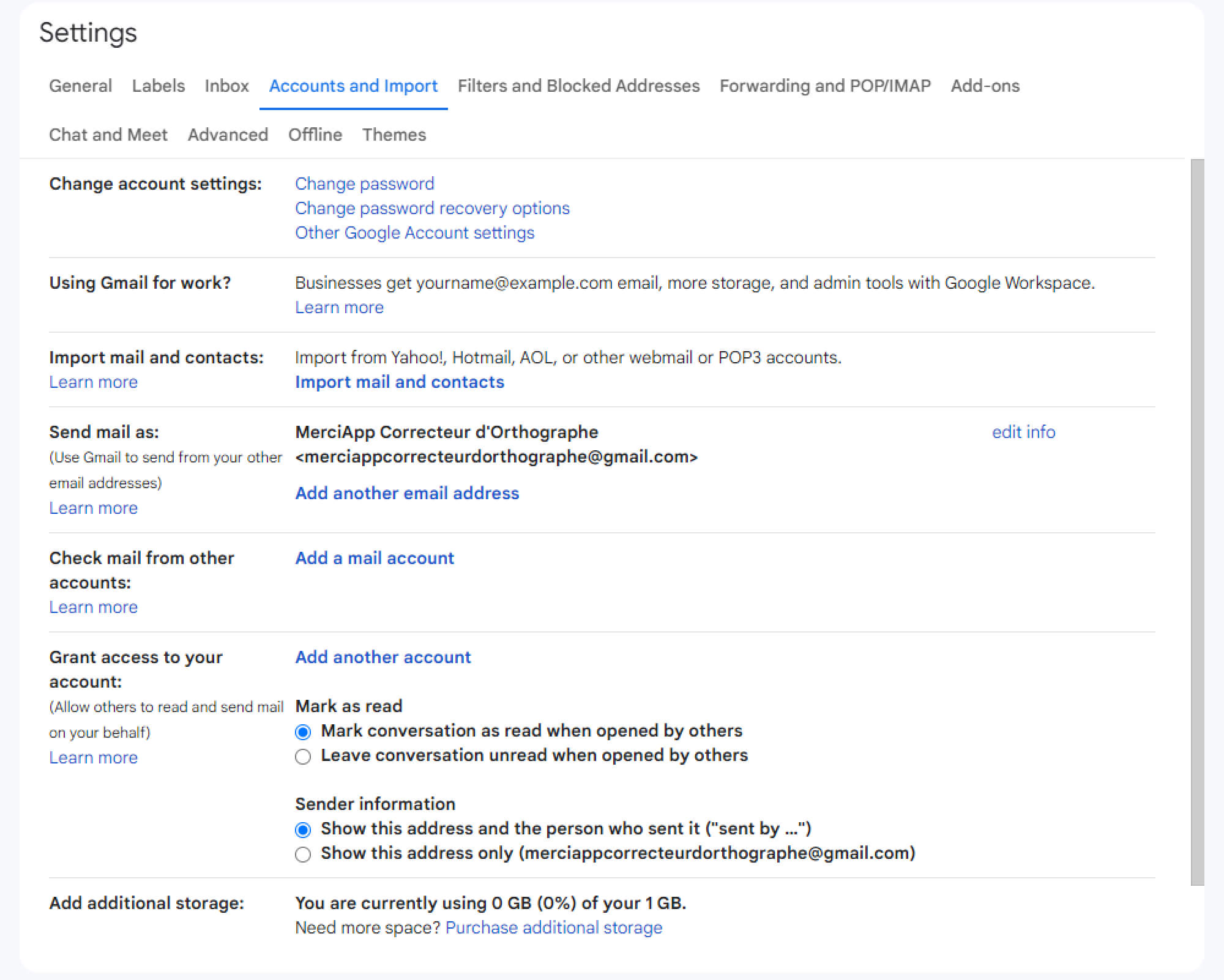Click Add a mail account
The width and height of the screenshot is (1224, 980).
[x=375, y=558]
